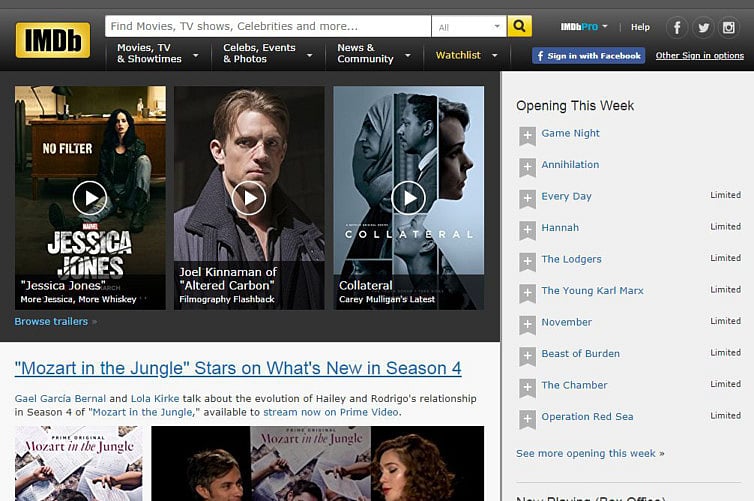Expand the Watchlist dropdown arrow
Viewport: 754px width, 501px height.
point(493,56)
